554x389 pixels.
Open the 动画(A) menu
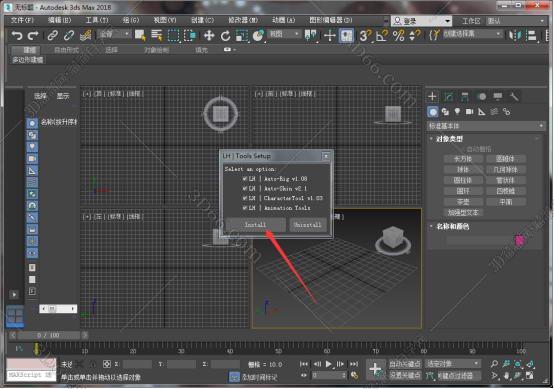[283, 20]
